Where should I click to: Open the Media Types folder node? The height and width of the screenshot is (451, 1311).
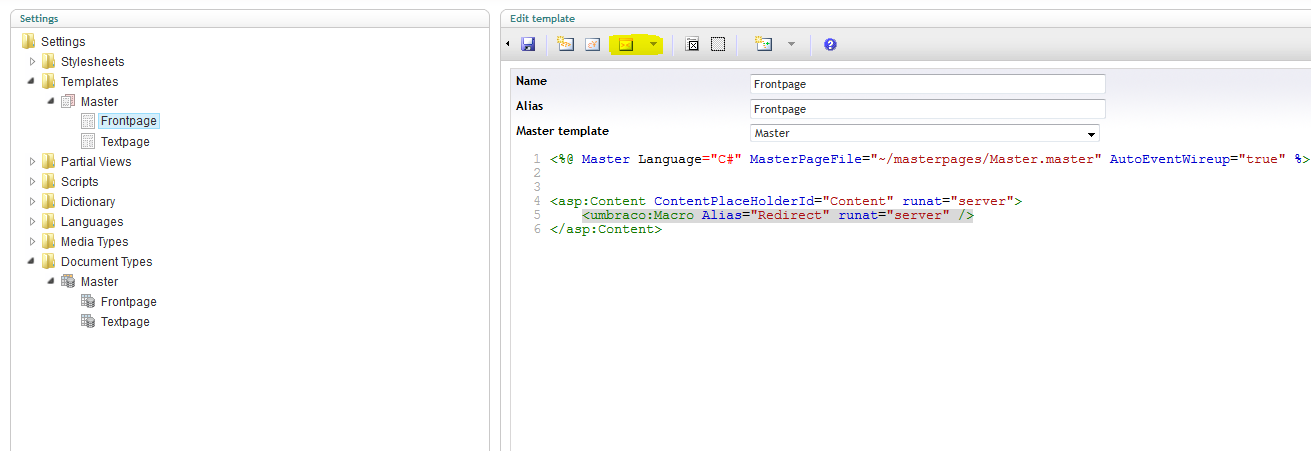[x=94, y=242]
